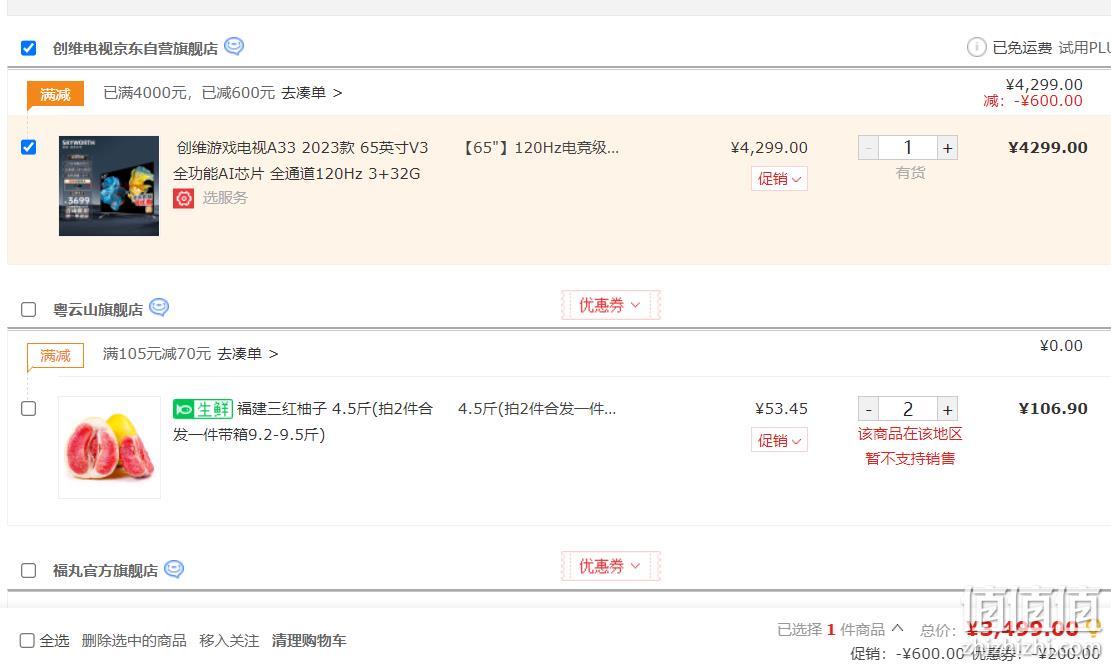Click 清理购物车 in the bottom bar
This screenshot has height=665, width=1111.
pos(309,641)
